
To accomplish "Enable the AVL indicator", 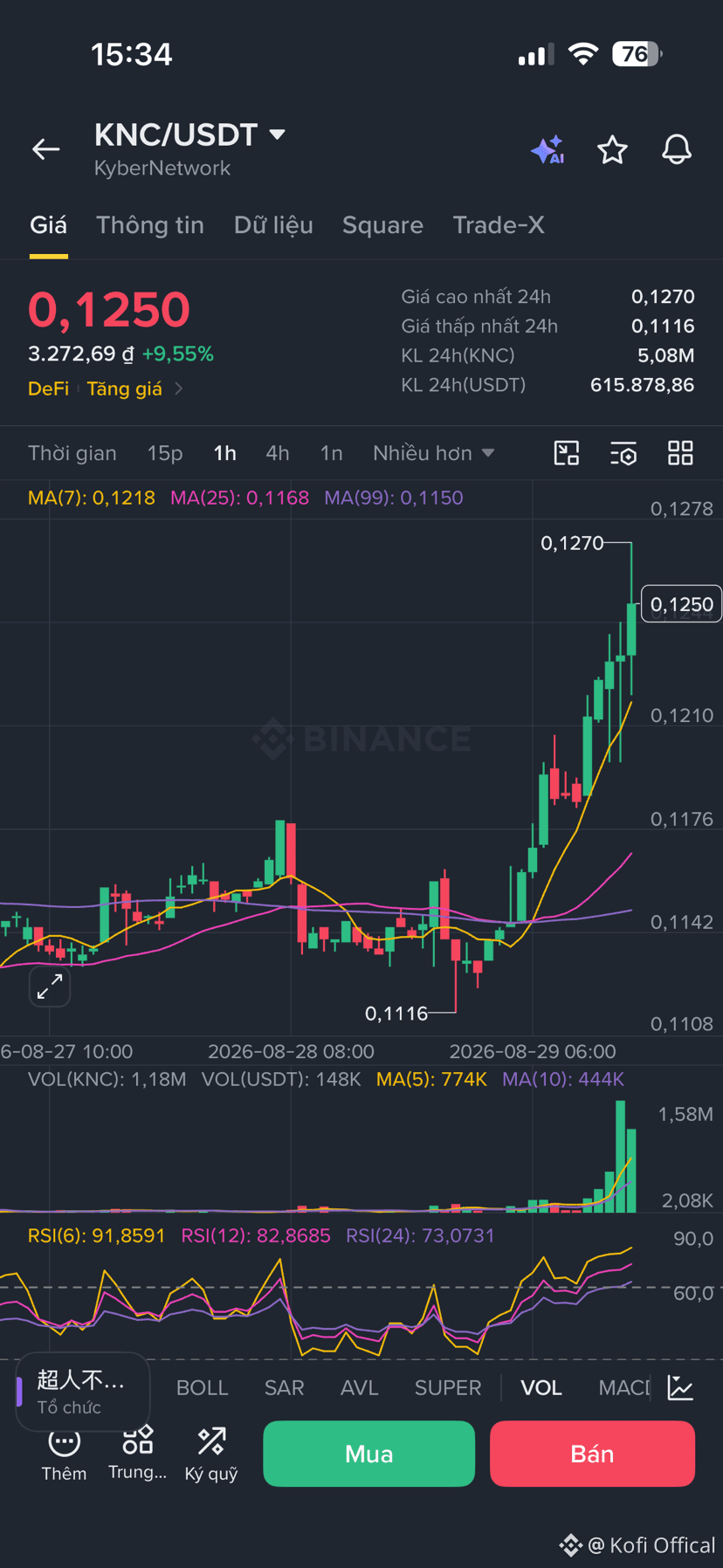I will click(x=360, y=1387).
